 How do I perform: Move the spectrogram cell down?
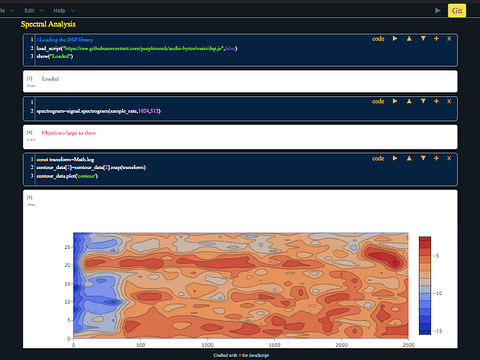(423, 101)
